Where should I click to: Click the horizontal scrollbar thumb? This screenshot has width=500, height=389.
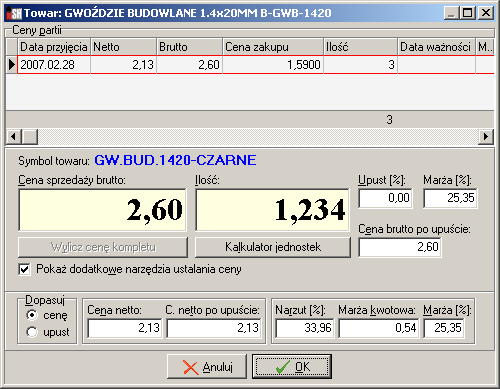[x=30, y=137]
